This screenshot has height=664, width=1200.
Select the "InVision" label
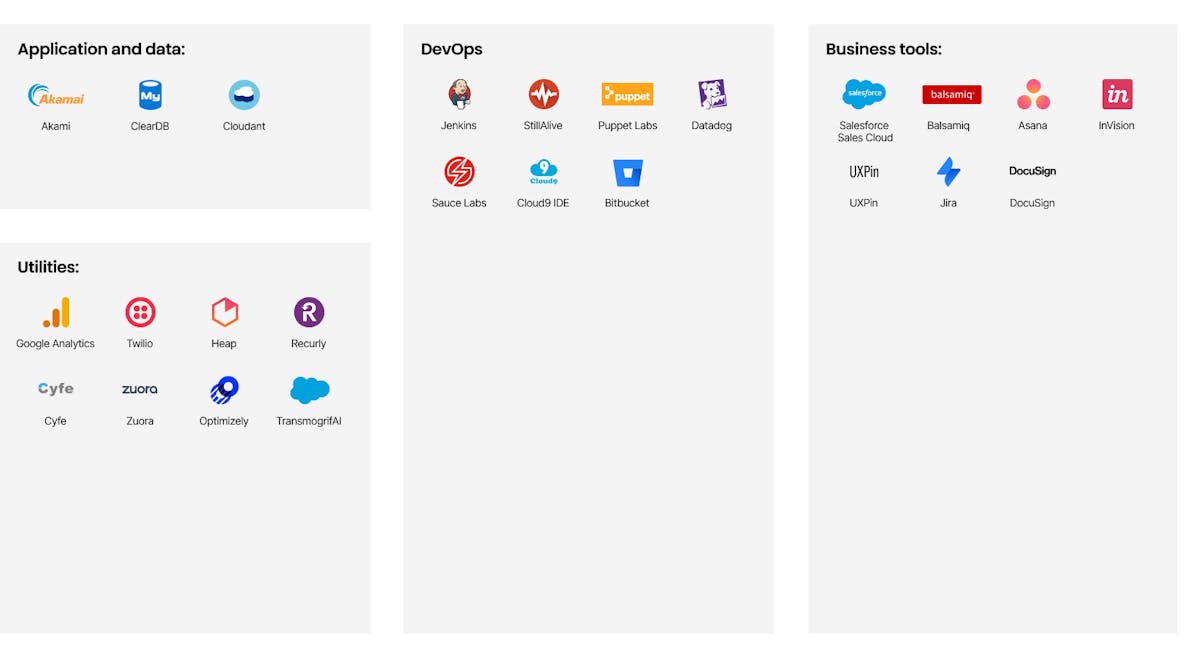(1117, 126)
